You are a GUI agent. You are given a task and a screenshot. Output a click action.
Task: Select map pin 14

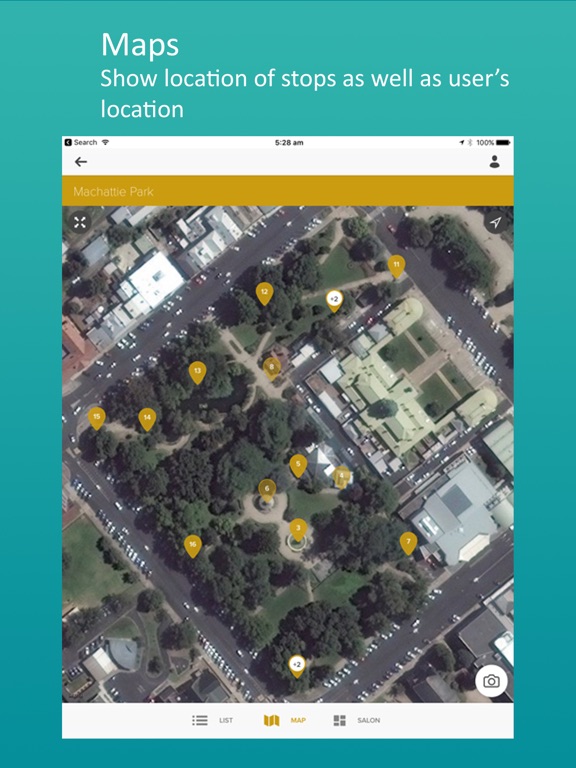pos(147,419)
